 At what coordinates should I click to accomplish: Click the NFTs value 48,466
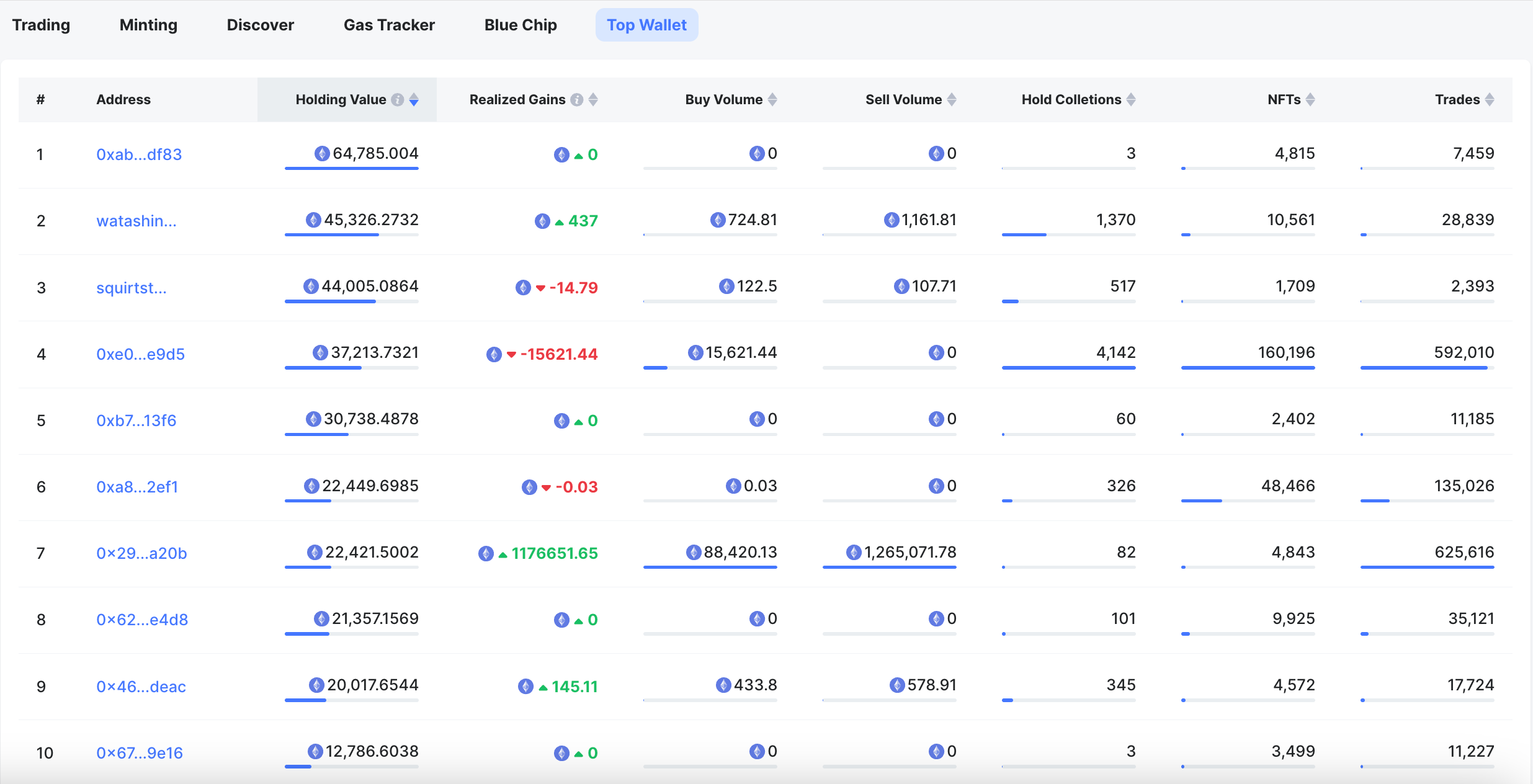(x=1288, y=486)
